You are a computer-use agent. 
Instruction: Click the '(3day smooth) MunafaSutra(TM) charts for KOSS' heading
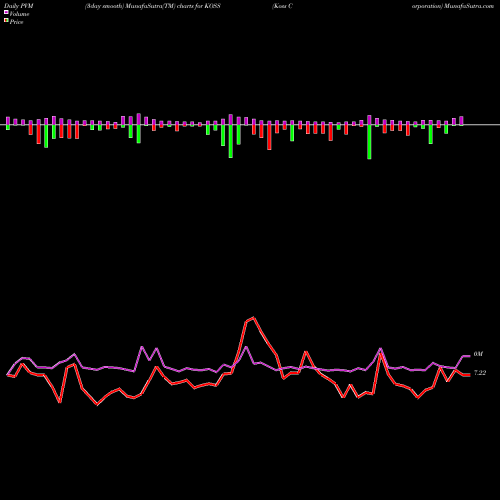pos(153,6)
